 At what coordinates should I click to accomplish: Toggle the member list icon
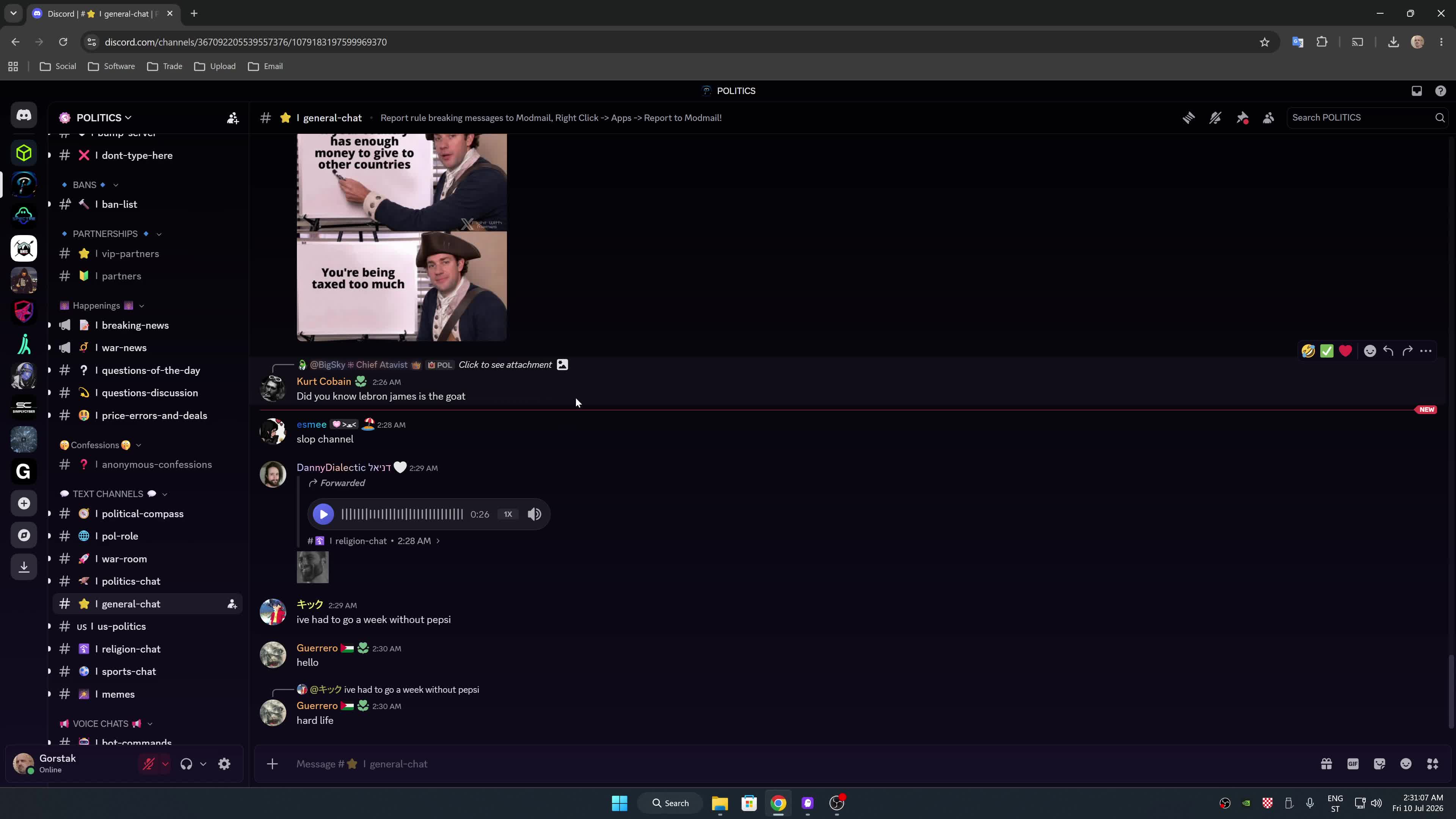1268,118
